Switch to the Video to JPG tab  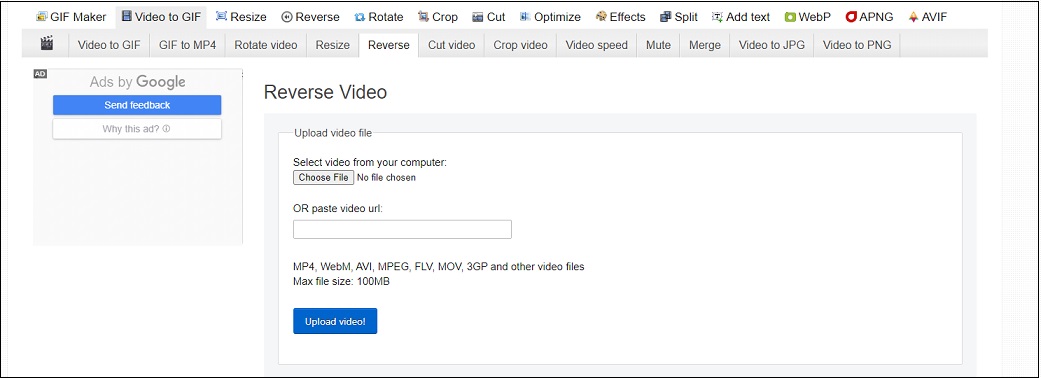click(x=771, y=45)
